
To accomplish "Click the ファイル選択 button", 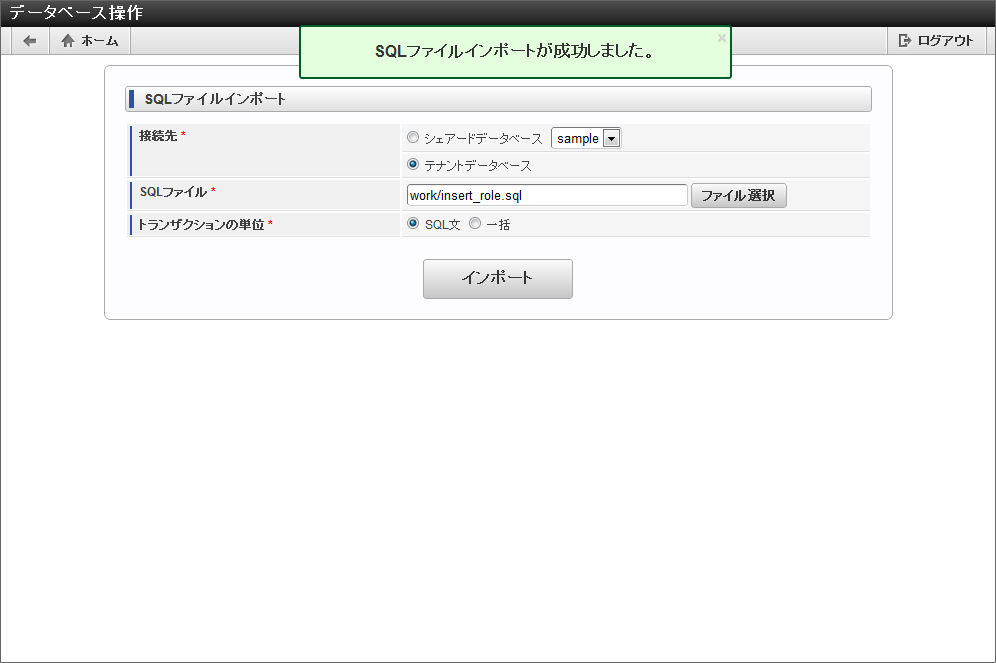I will pyautogui.click(x=738, y=195).
